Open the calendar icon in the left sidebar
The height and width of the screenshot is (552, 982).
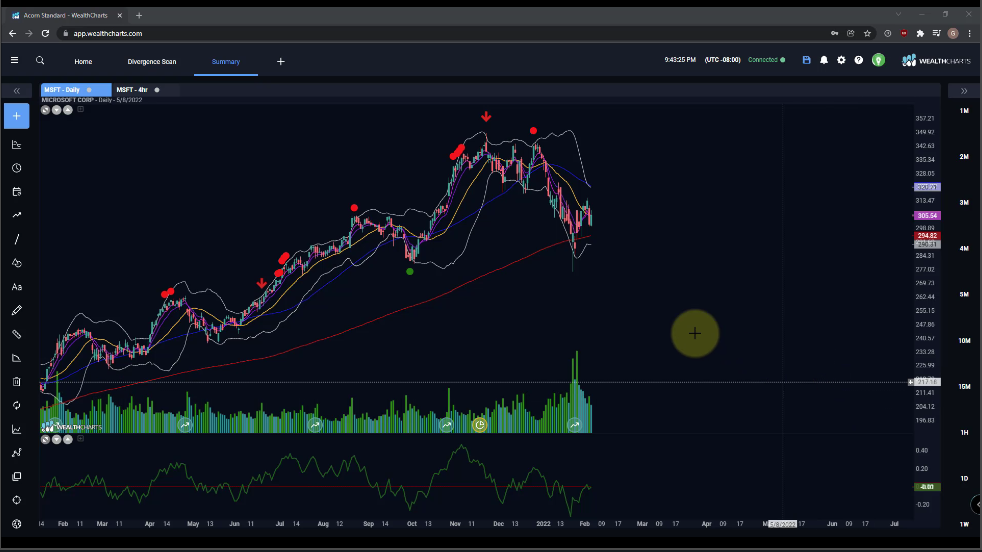coord(17,192)
